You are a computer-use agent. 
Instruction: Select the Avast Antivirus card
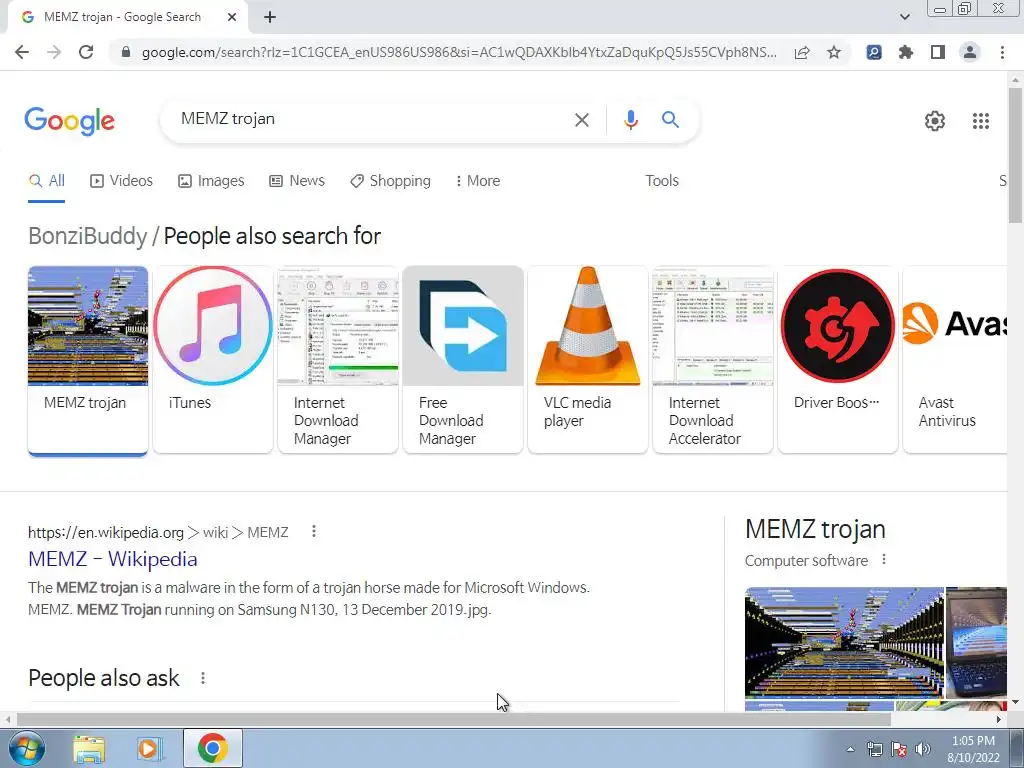pos(955,359)
